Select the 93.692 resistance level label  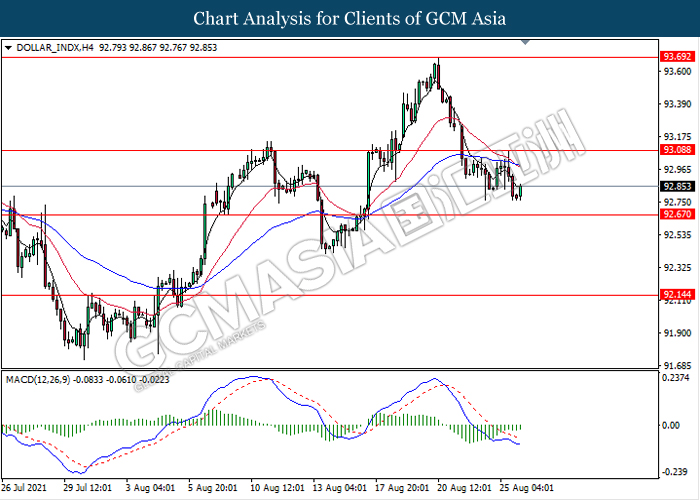point(677,57)
